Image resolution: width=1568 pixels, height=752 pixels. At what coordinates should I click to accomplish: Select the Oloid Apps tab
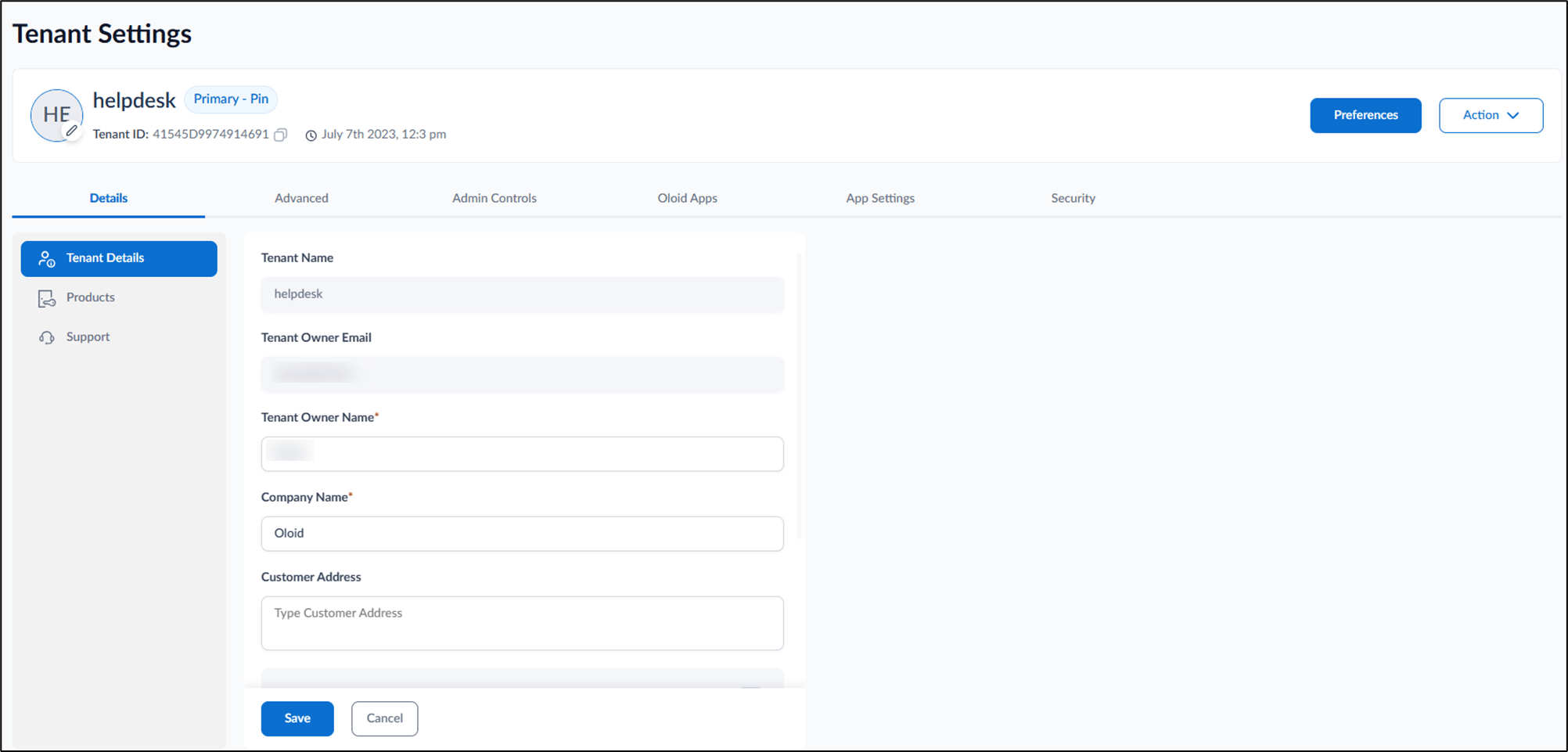687,198
